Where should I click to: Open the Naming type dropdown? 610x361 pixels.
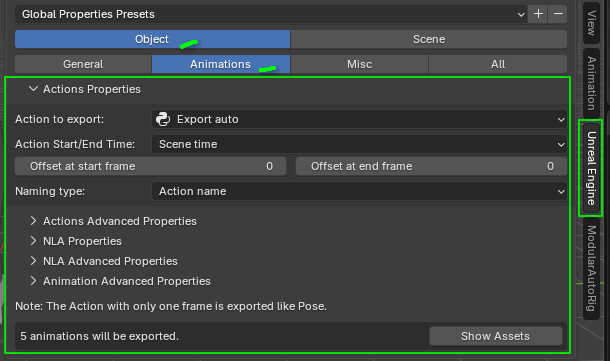pyautogui.click(x=359, y=191)
